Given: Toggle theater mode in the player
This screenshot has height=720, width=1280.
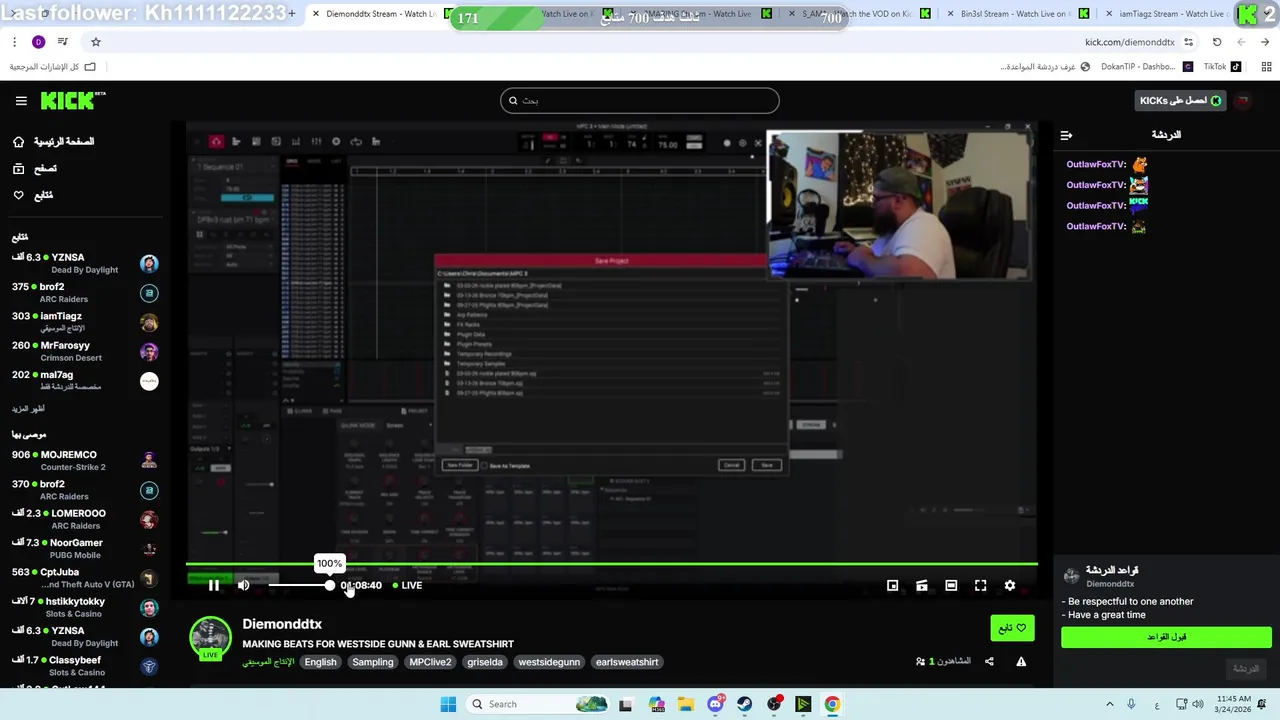Looking at the screenshot, I should [x=951, y=585].
